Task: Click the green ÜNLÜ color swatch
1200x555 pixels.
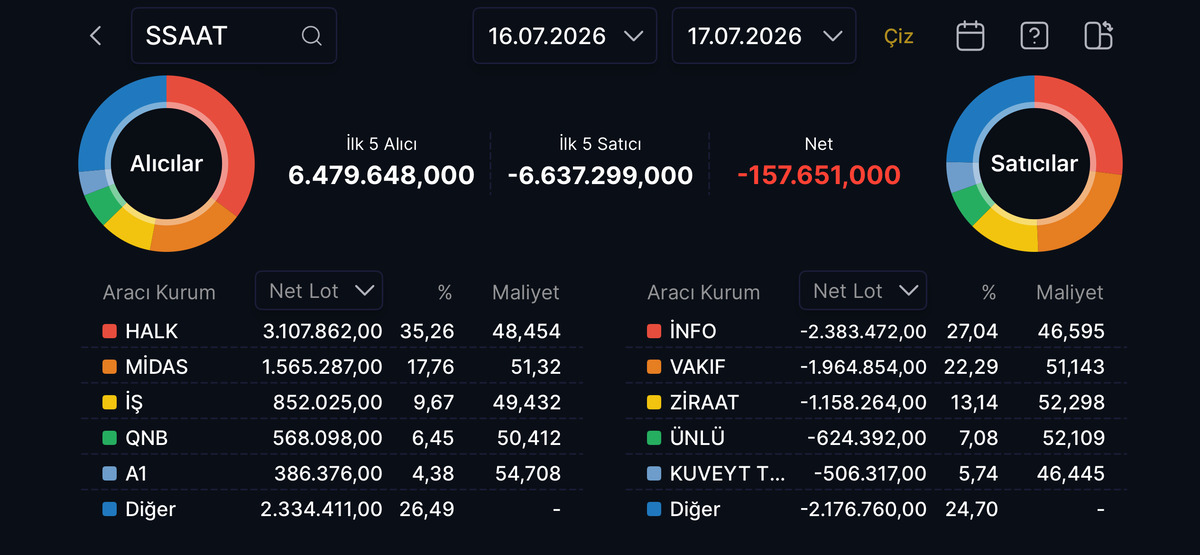Action: coord(654,438)
